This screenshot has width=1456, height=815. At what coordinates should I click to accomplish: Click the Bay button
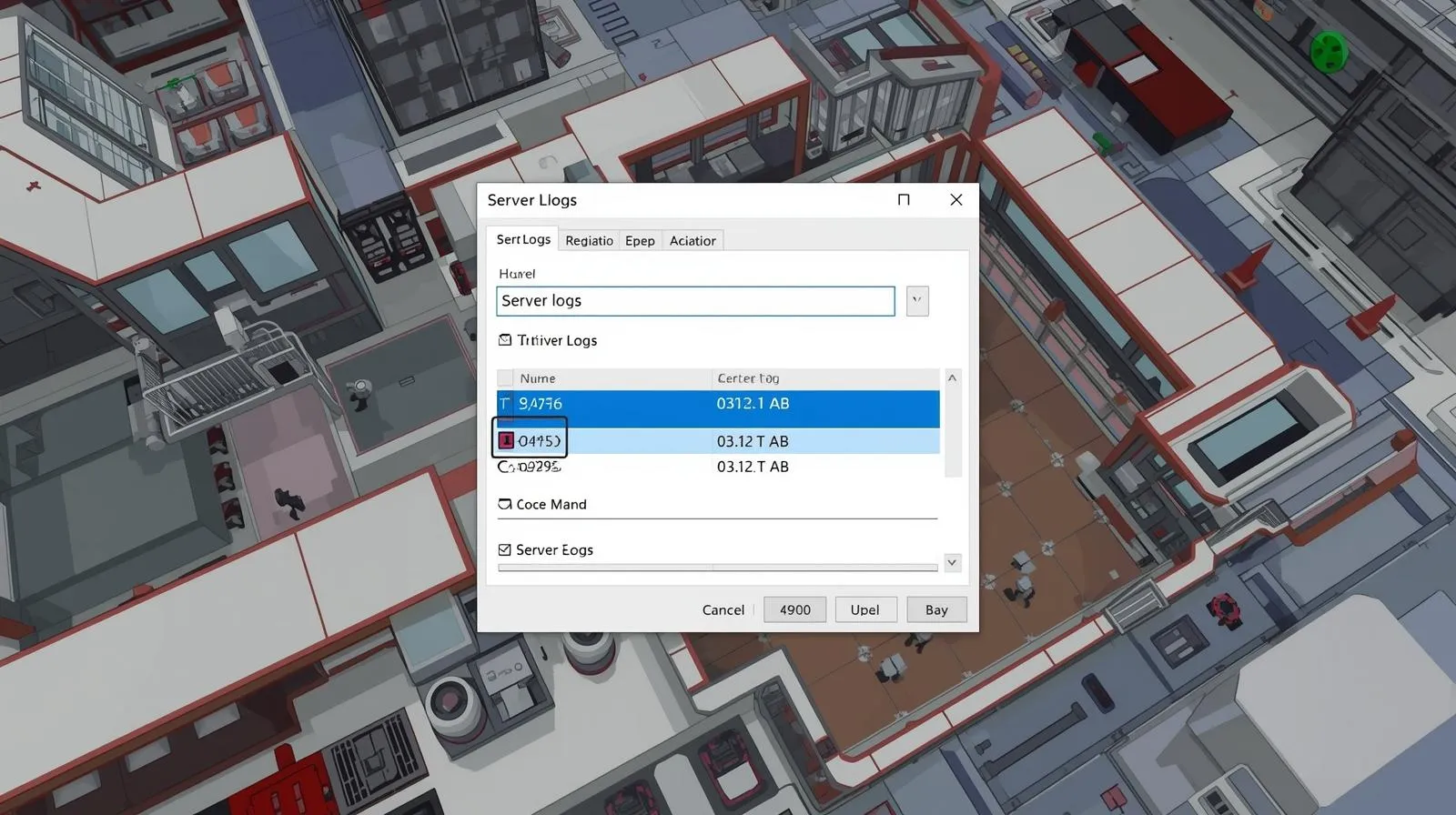[x=936, y=609]
